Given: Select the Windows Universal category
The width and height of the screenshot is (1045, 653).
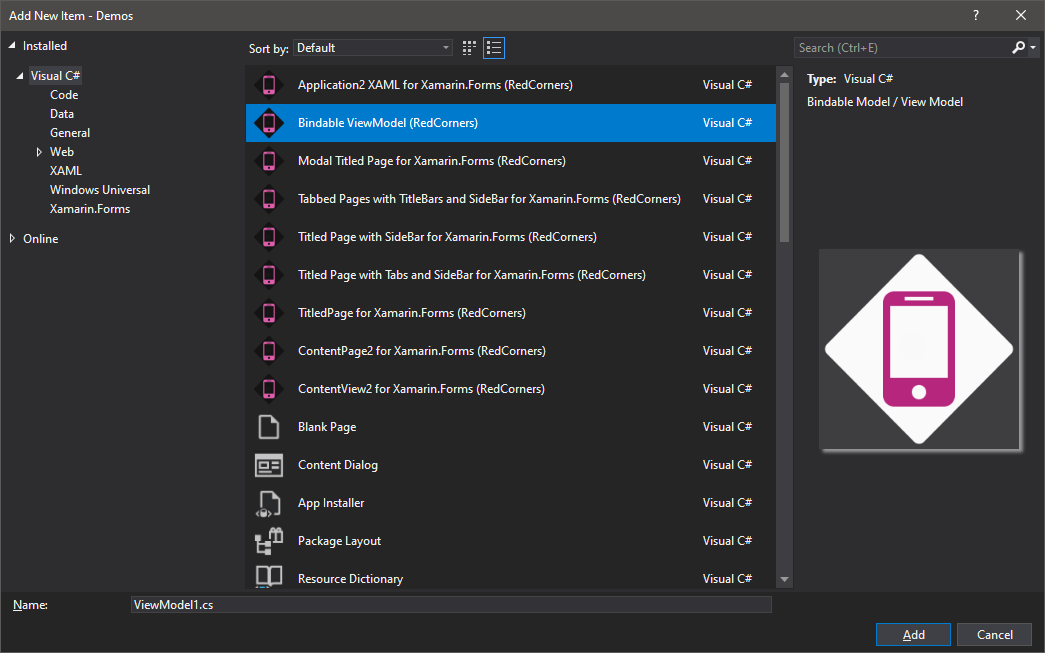Looking at the screenshot, I should (x=100, y=190).
